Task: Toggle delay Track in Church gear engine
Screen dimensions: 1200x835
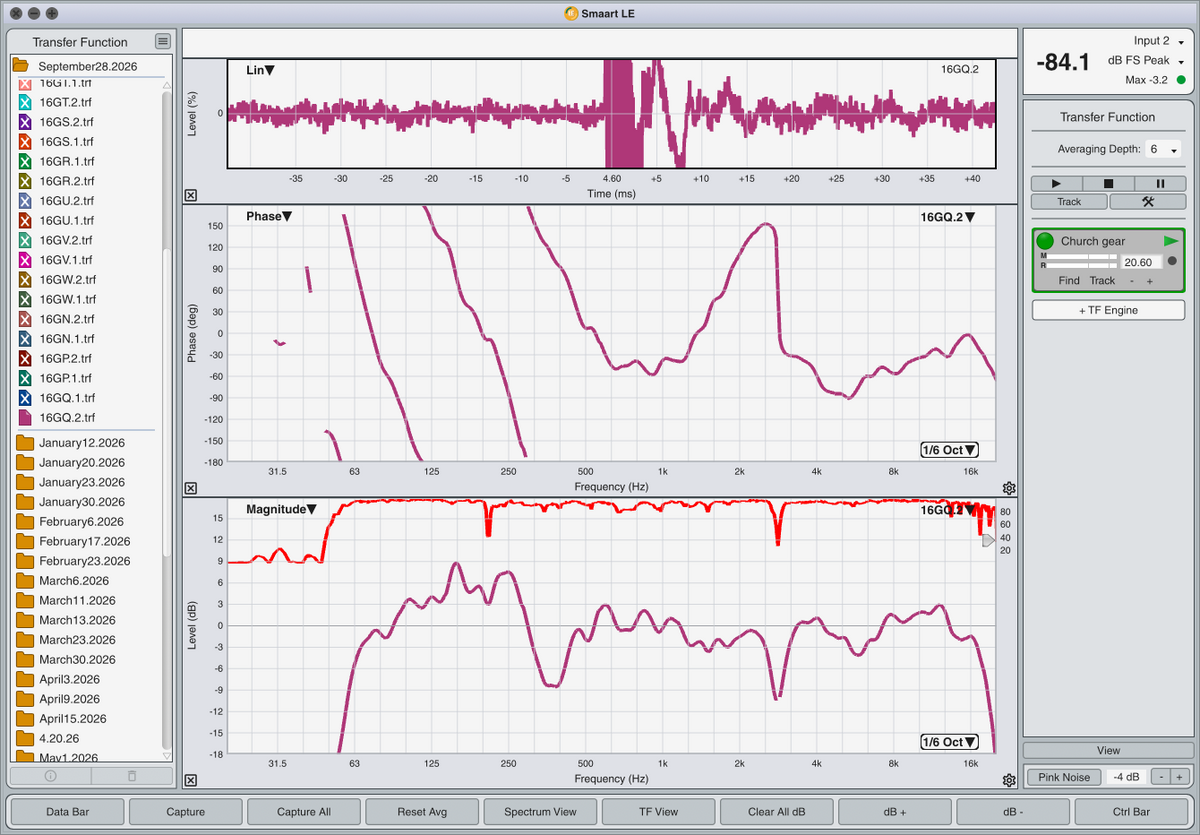Action: click(x=1102, y=281)
